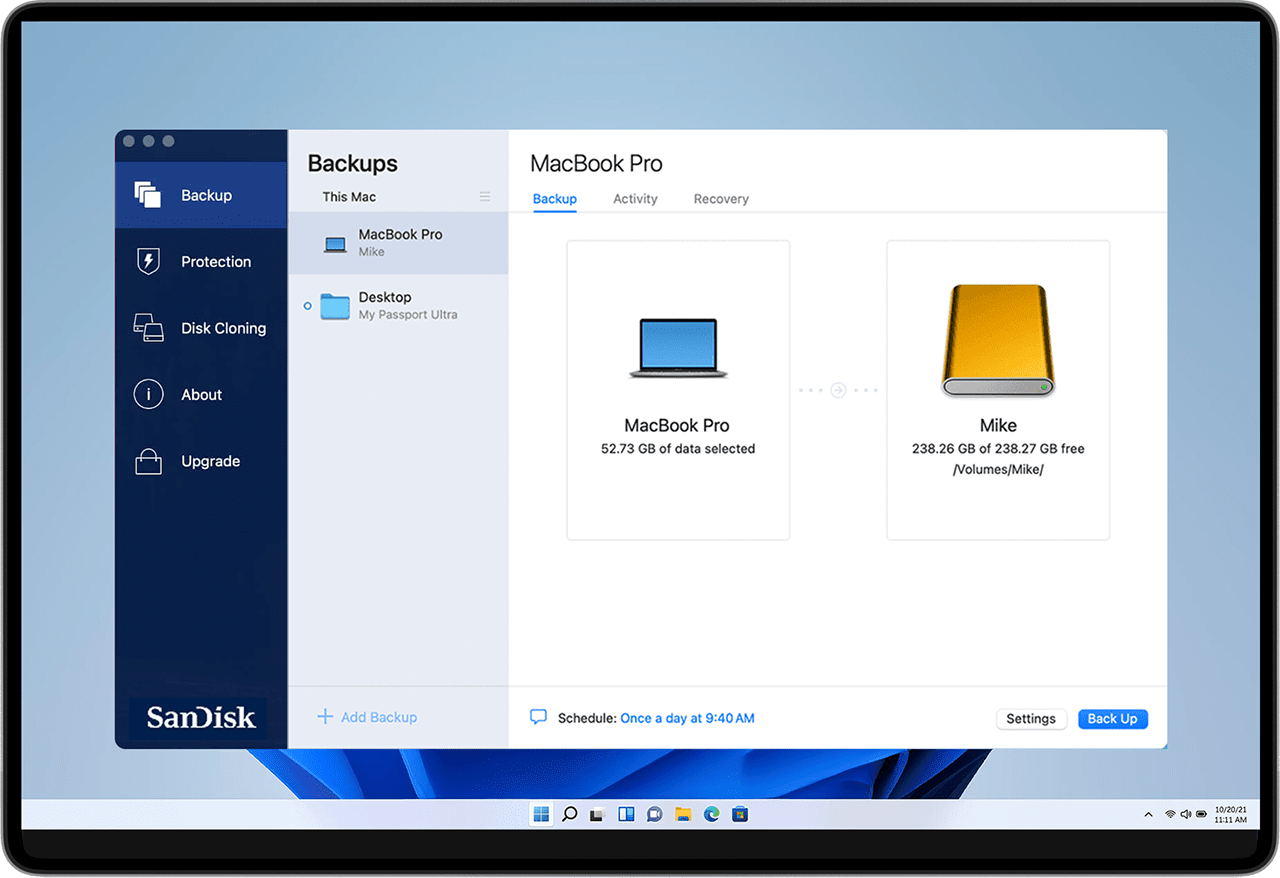
Task: Click the MacBook Pro backup source tile
Action: [x=678, y=390]
